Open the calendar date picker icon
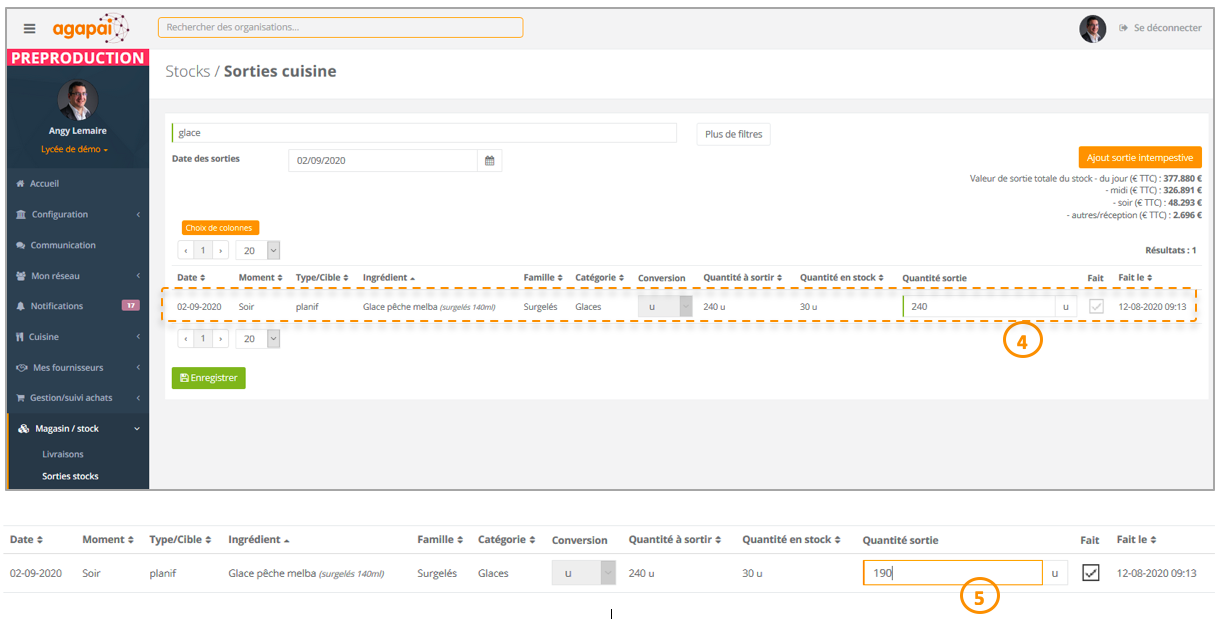Viewport: 1224px width, 619px height. click(490, 160)
